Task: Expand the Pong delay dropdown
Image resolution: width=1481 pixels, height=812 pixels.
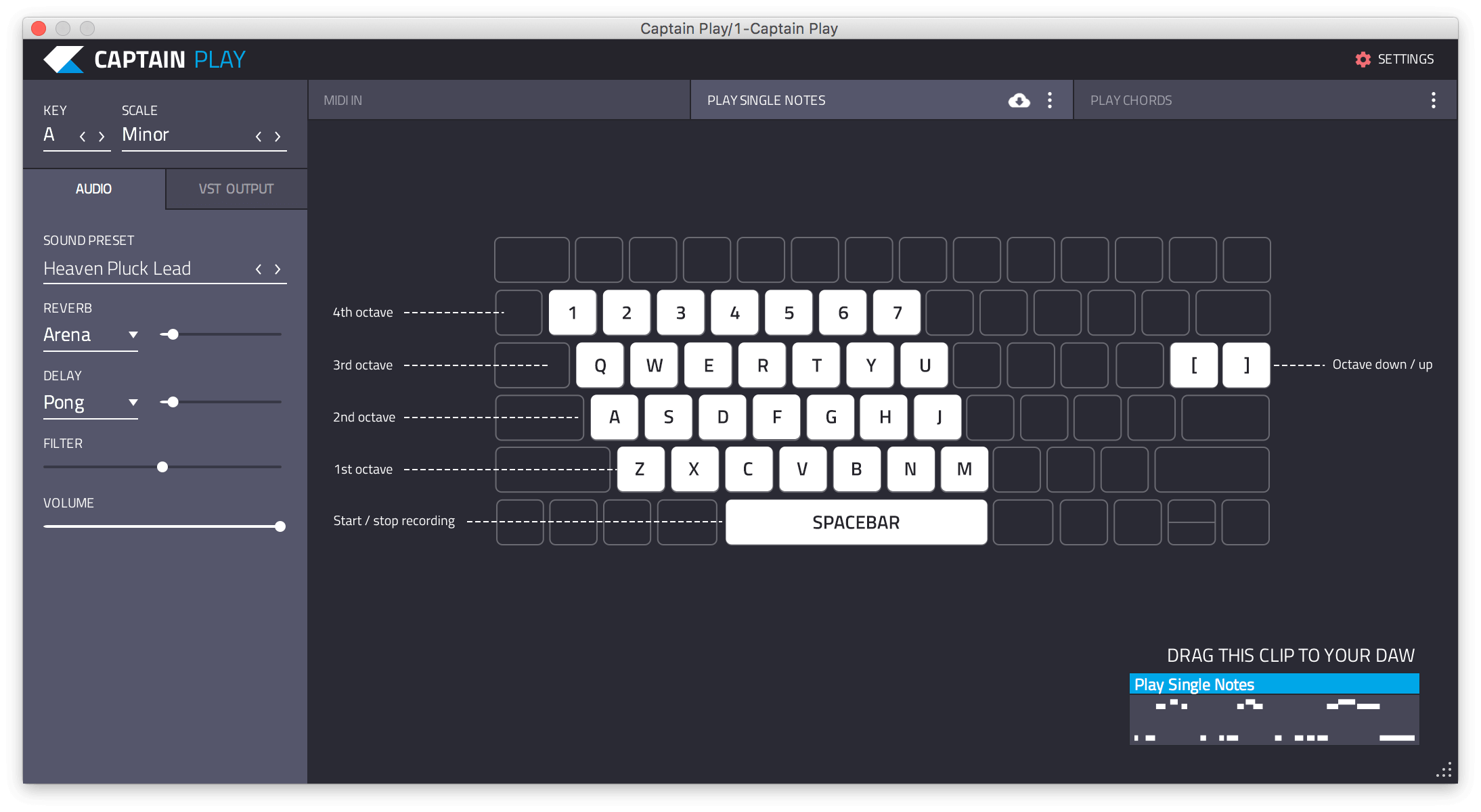Action: coord(133,403)
